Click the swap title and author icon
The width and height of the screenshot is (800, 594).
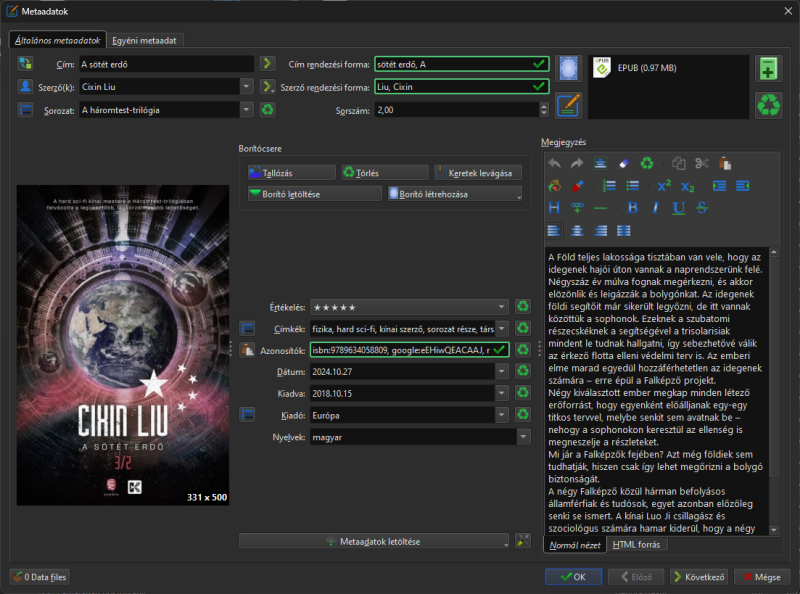tap(26, 64)
